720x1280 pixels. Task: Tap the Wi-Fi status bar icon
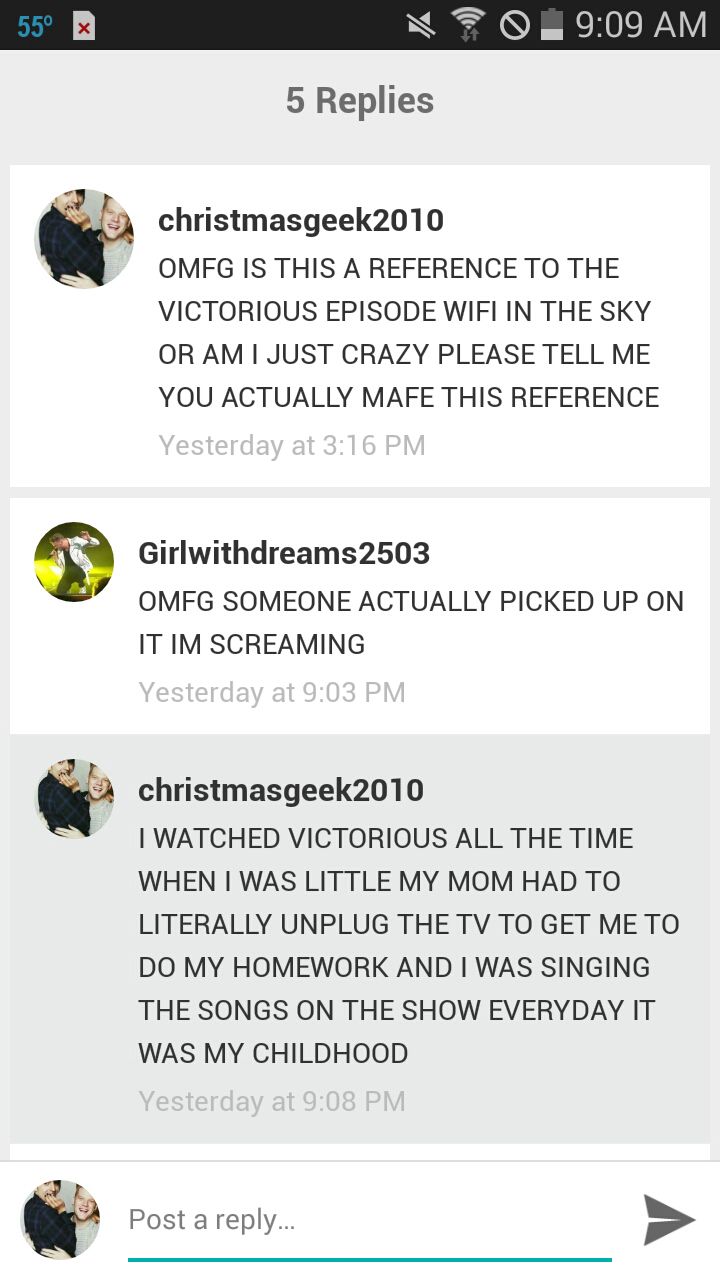point(468,24)
